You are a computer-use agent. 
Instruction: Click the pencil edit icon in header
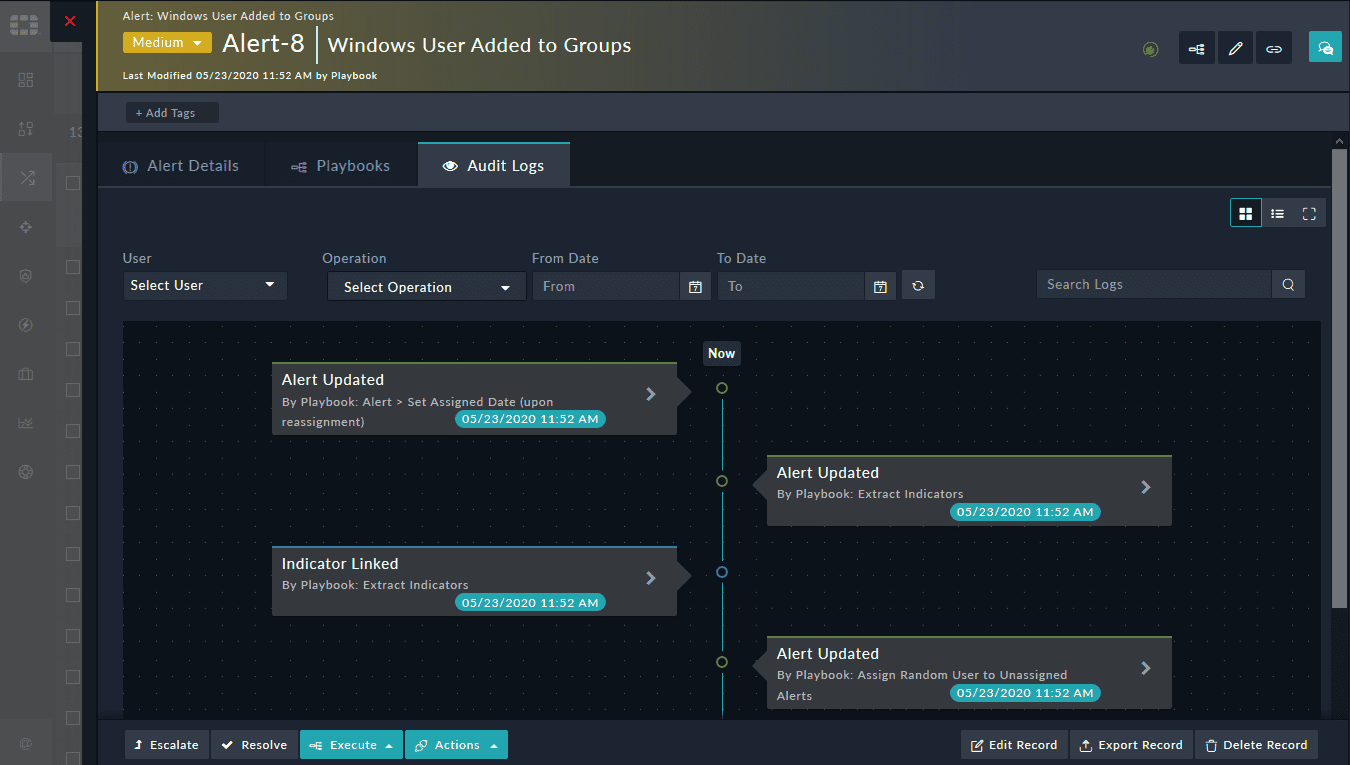[1235, 48]
